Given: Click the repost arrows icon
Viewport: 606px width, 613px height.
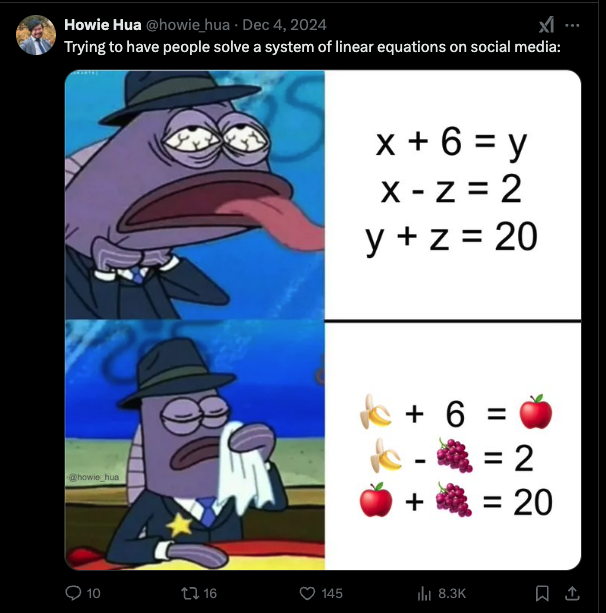Looking at the screenshot, I should [x=190, y=593].
